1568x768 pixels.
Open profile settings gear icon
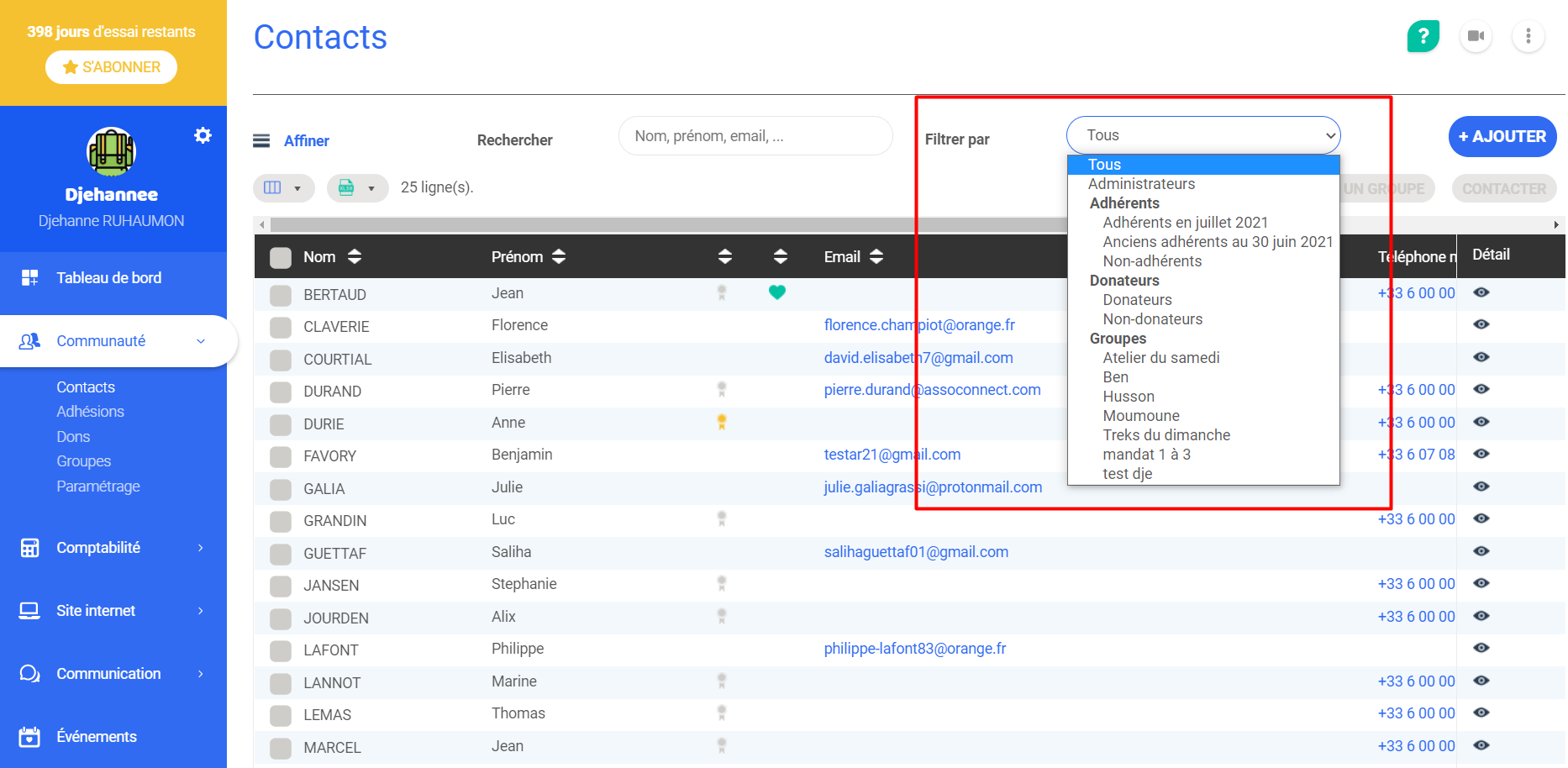click(x=203, y=135)
